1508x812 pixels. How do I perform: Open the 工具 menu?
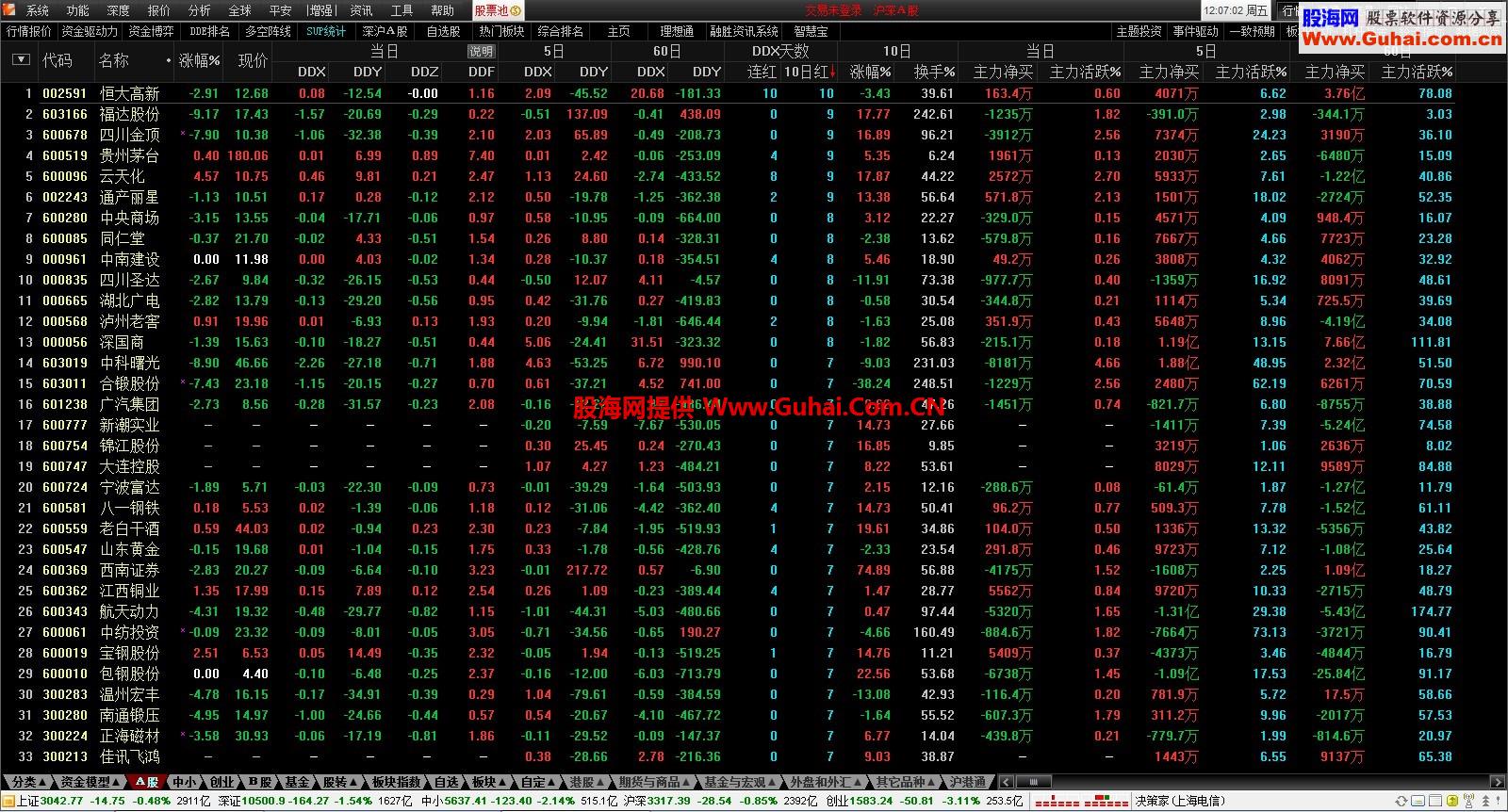point(402,10)
